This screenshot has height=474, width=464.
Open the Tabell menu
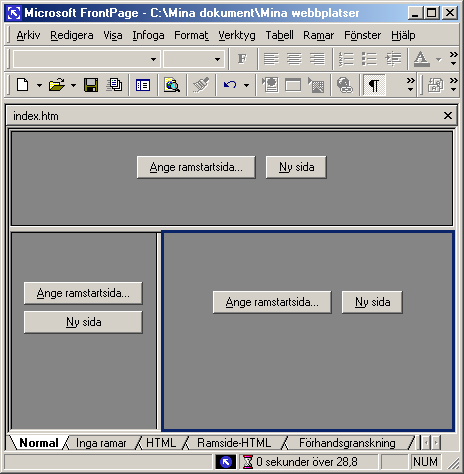tap(279, 35)
